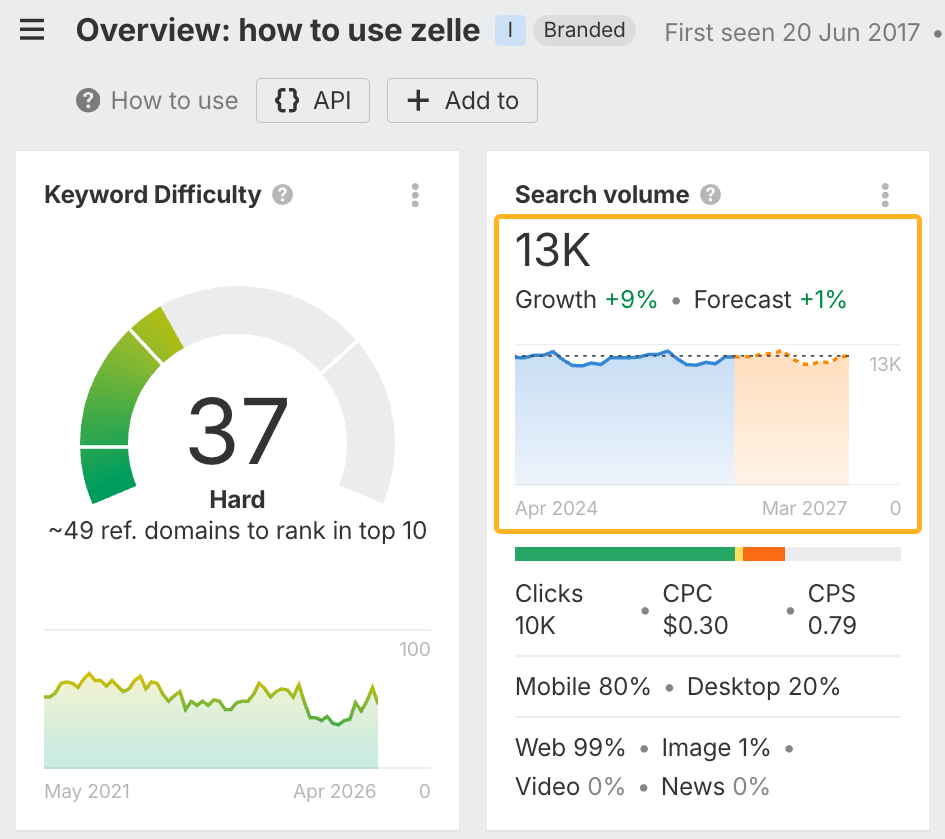945x839 pixels.
Task: Click the Keyword Difficulty score 37
Action: (237, 432)
